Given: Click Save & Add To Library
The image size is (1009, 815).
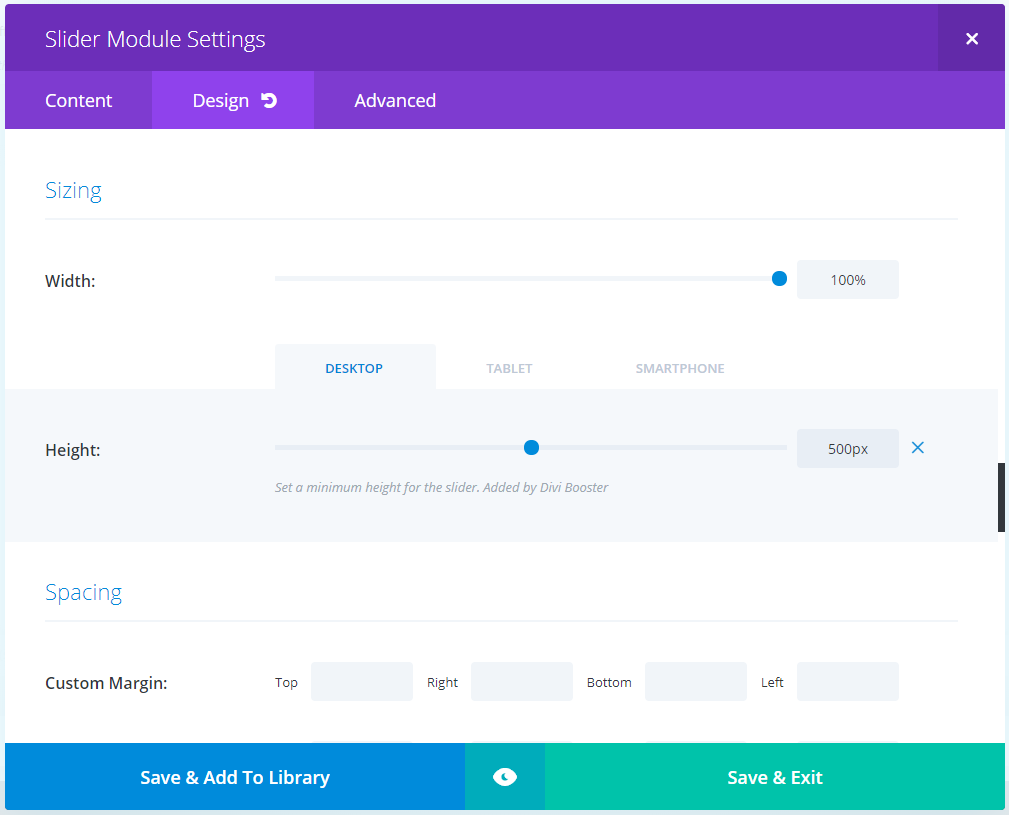Looking at the screenshot, I should point(235,777).
